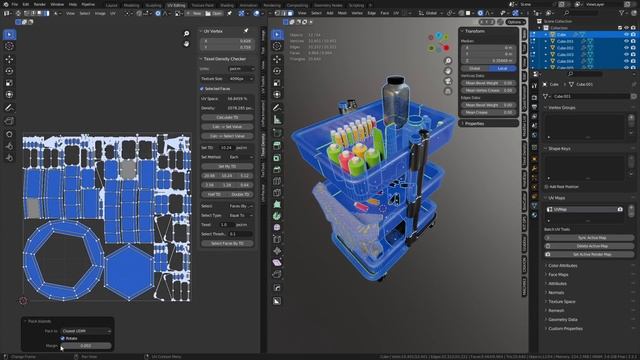Image resolution: width=640 pixels, height=360 pixels.
Task: Hide Cube.001 with its eye icon
Action: point(626,41)
